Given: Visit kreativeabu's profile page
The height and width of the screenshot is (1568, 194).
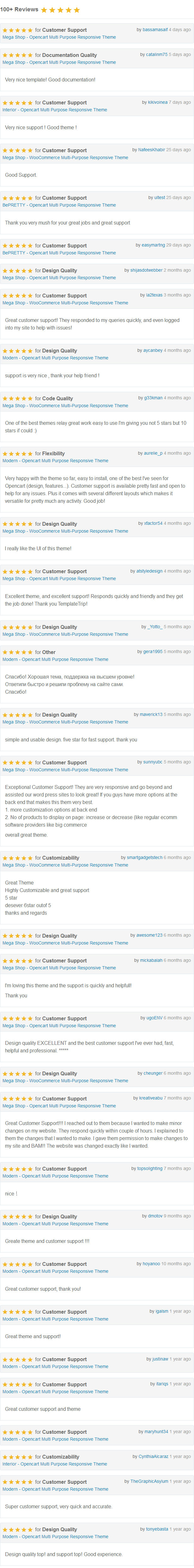Looking at the screenshot, I should pos(151,1098).
